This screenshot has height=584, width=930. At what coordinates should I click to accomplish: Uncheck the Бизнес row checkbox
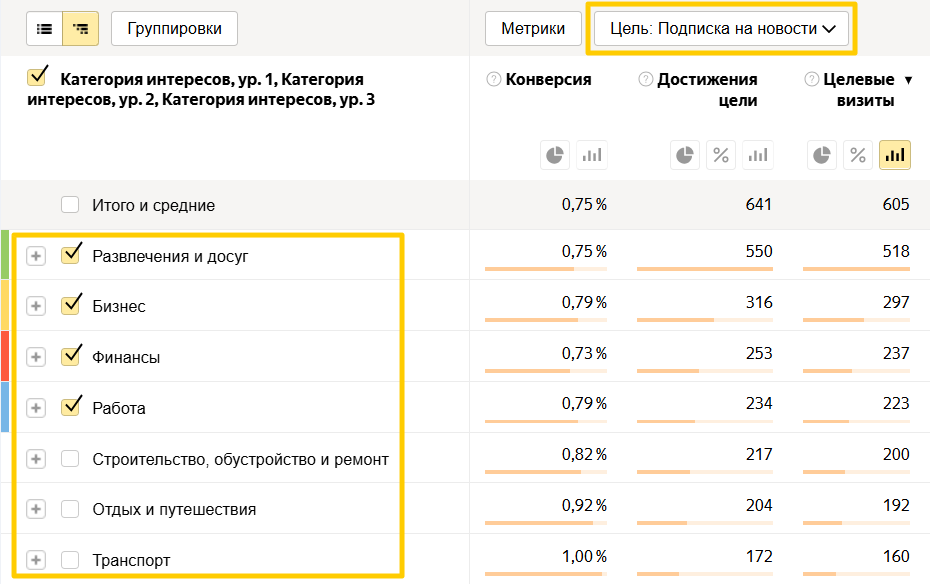point(70,306)
